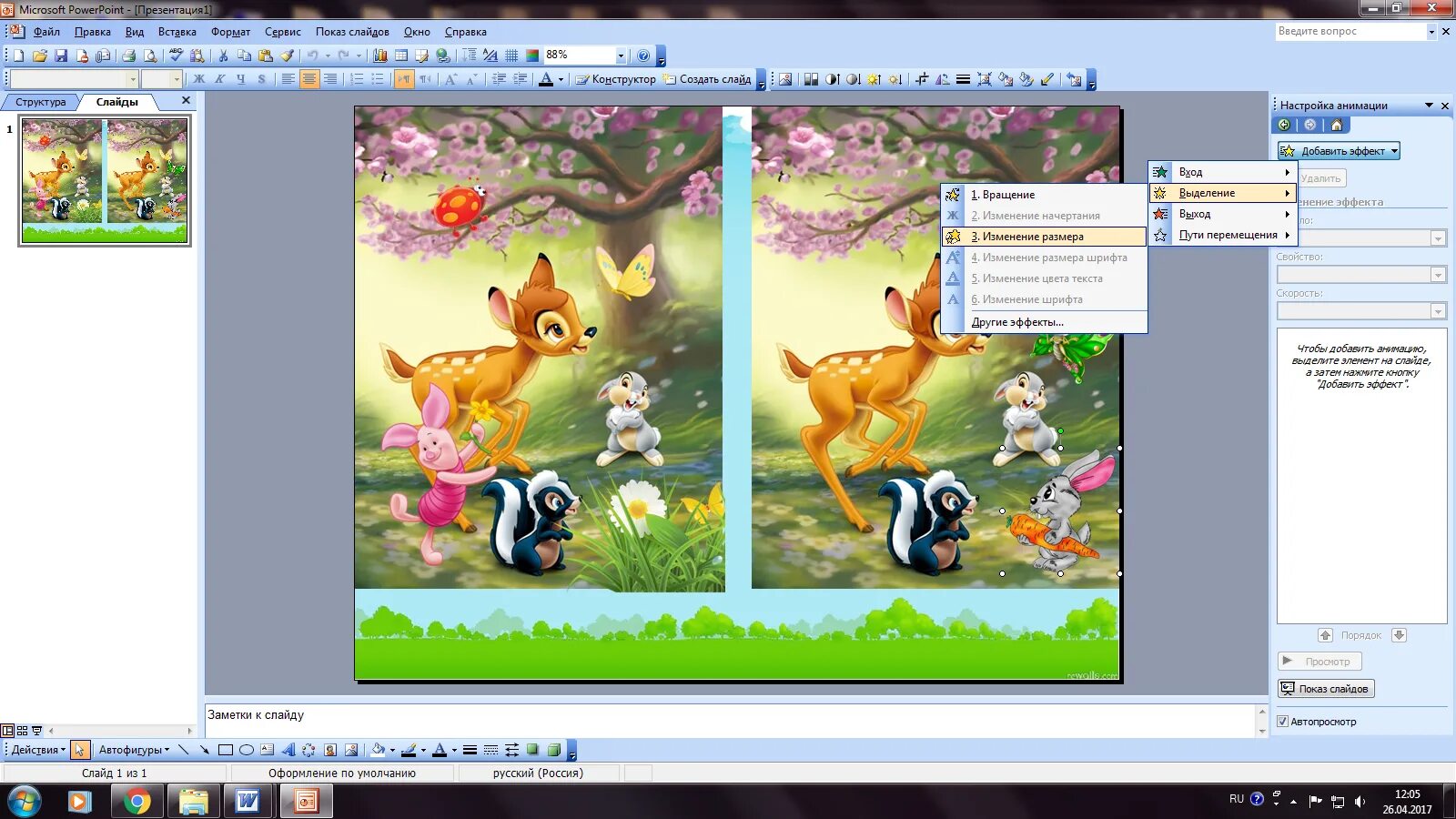
Task: Open Другие эффекты… from the menu
Action: (x=1044, y=322)
